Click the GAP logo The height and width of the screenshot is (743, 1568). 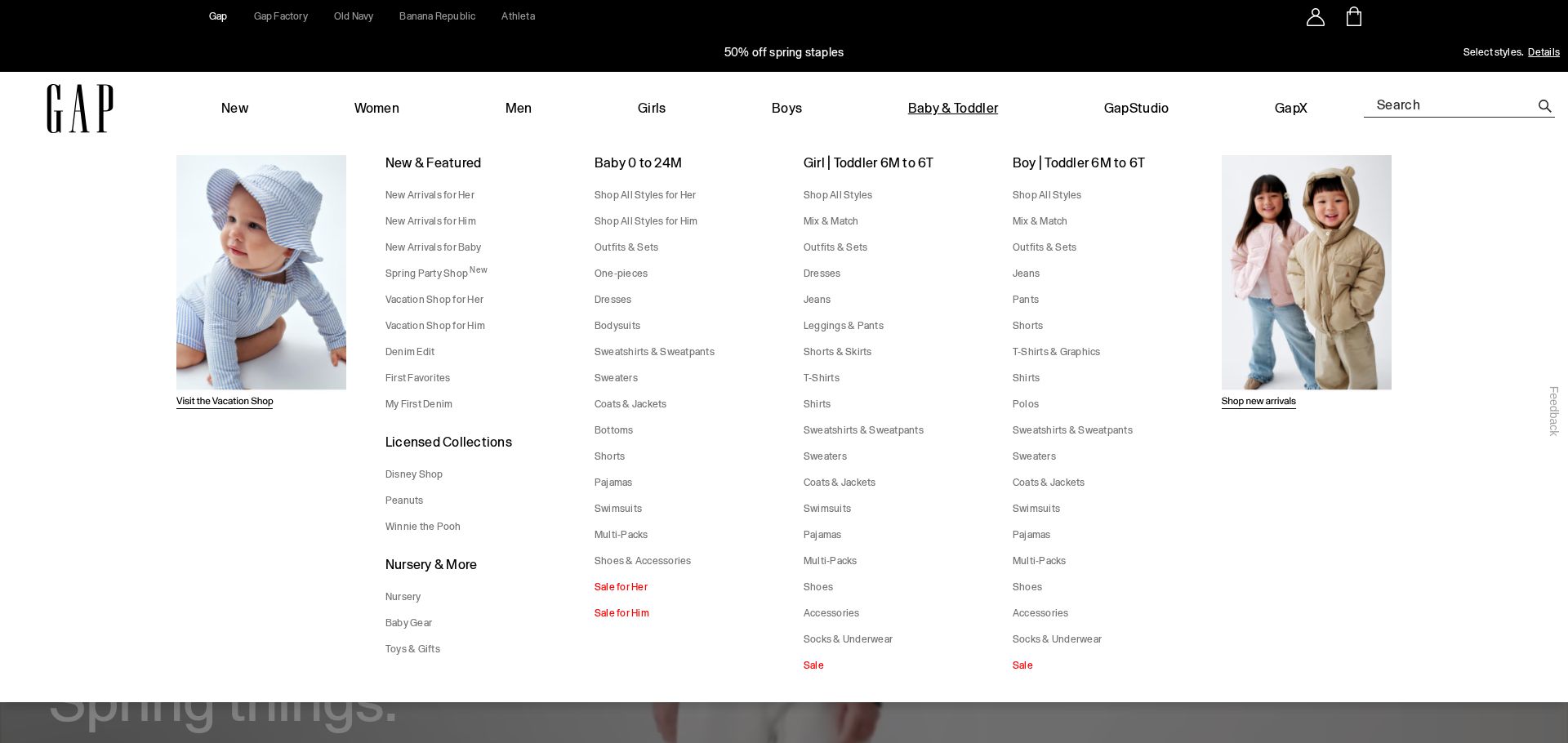[x=80, y=109]
